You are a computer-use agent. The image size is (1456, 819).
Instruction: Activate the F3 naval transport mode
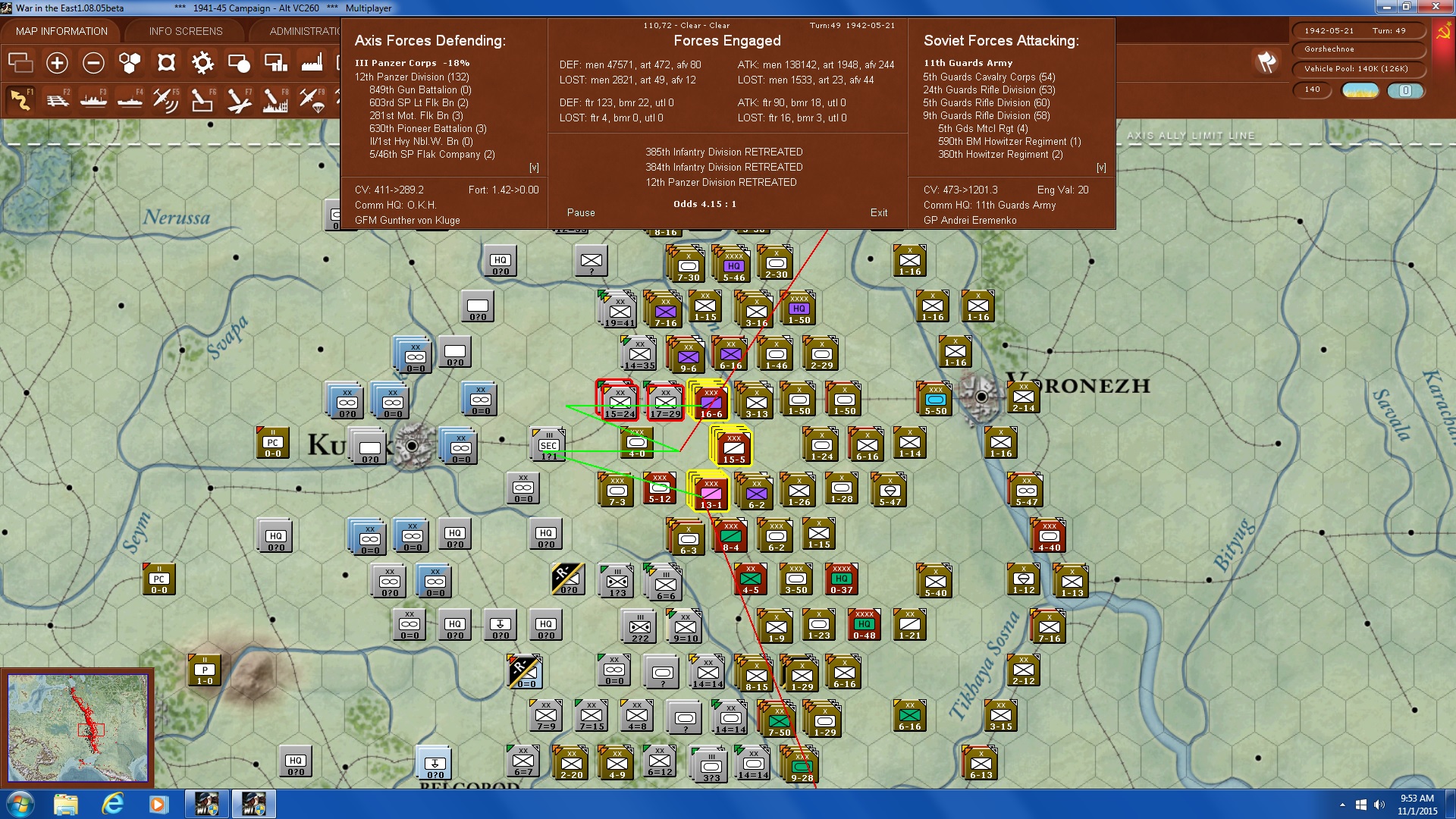coord(93,100)
